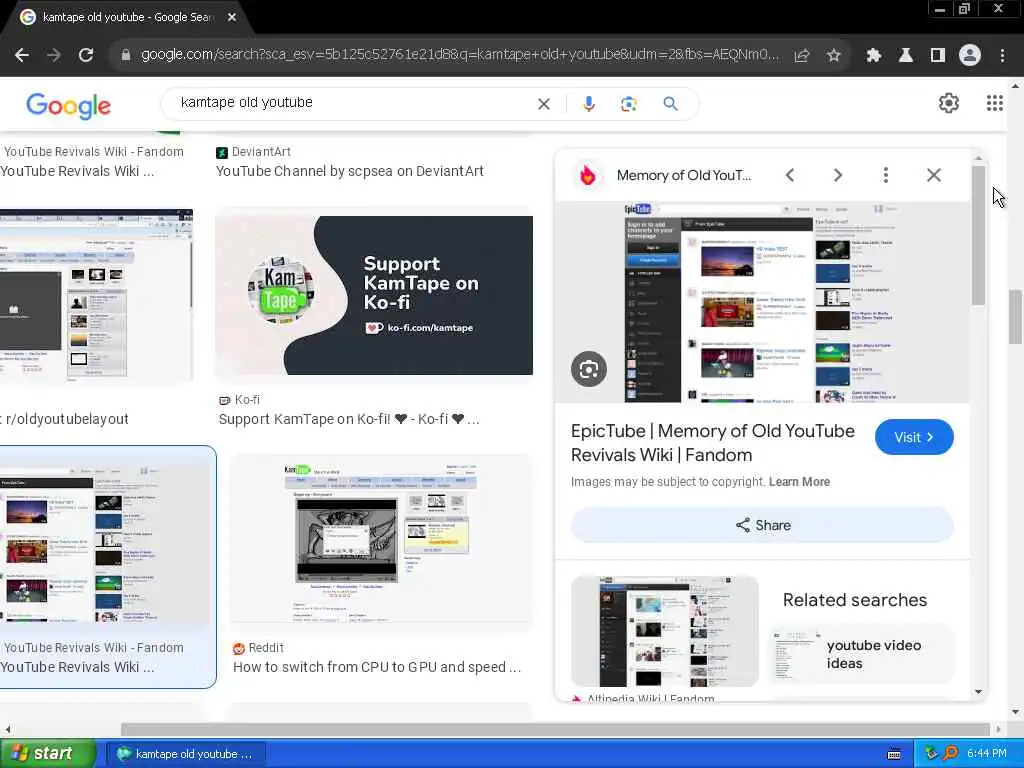Select youtube video ideas related search
The width and height of the screenshot is (1024, 768).
(861, 654)
